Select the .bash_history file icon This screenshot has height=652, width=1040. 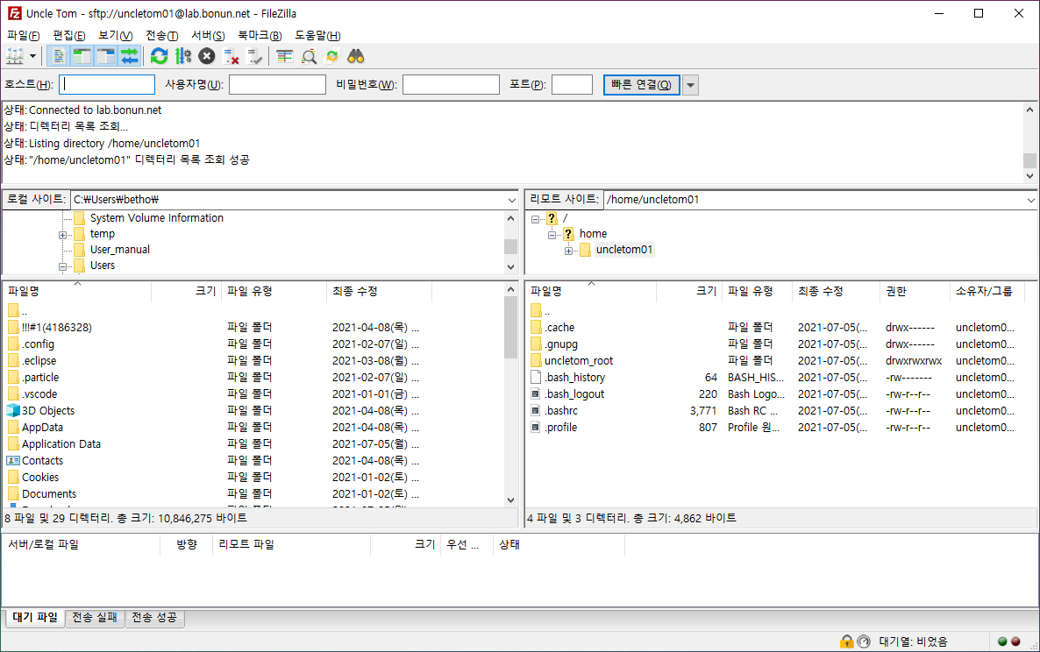tap(536, 377)
